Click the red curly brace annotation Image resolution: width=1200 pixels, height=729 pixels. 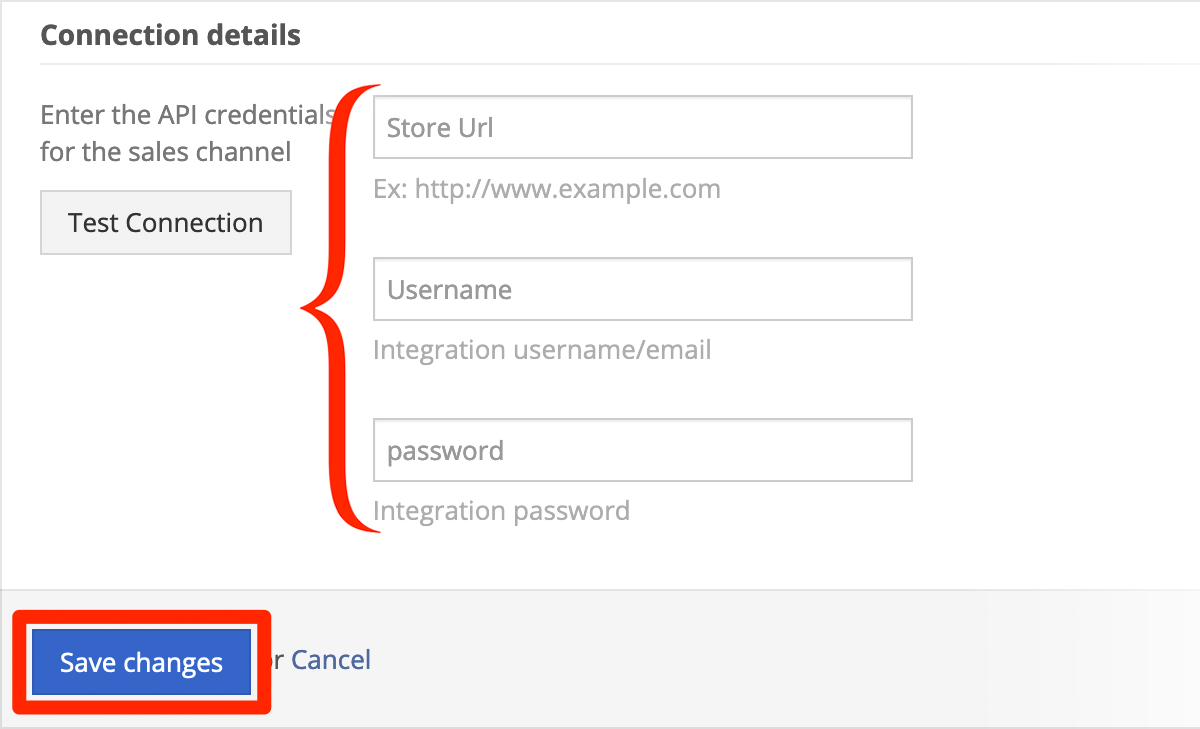point(341,309)
